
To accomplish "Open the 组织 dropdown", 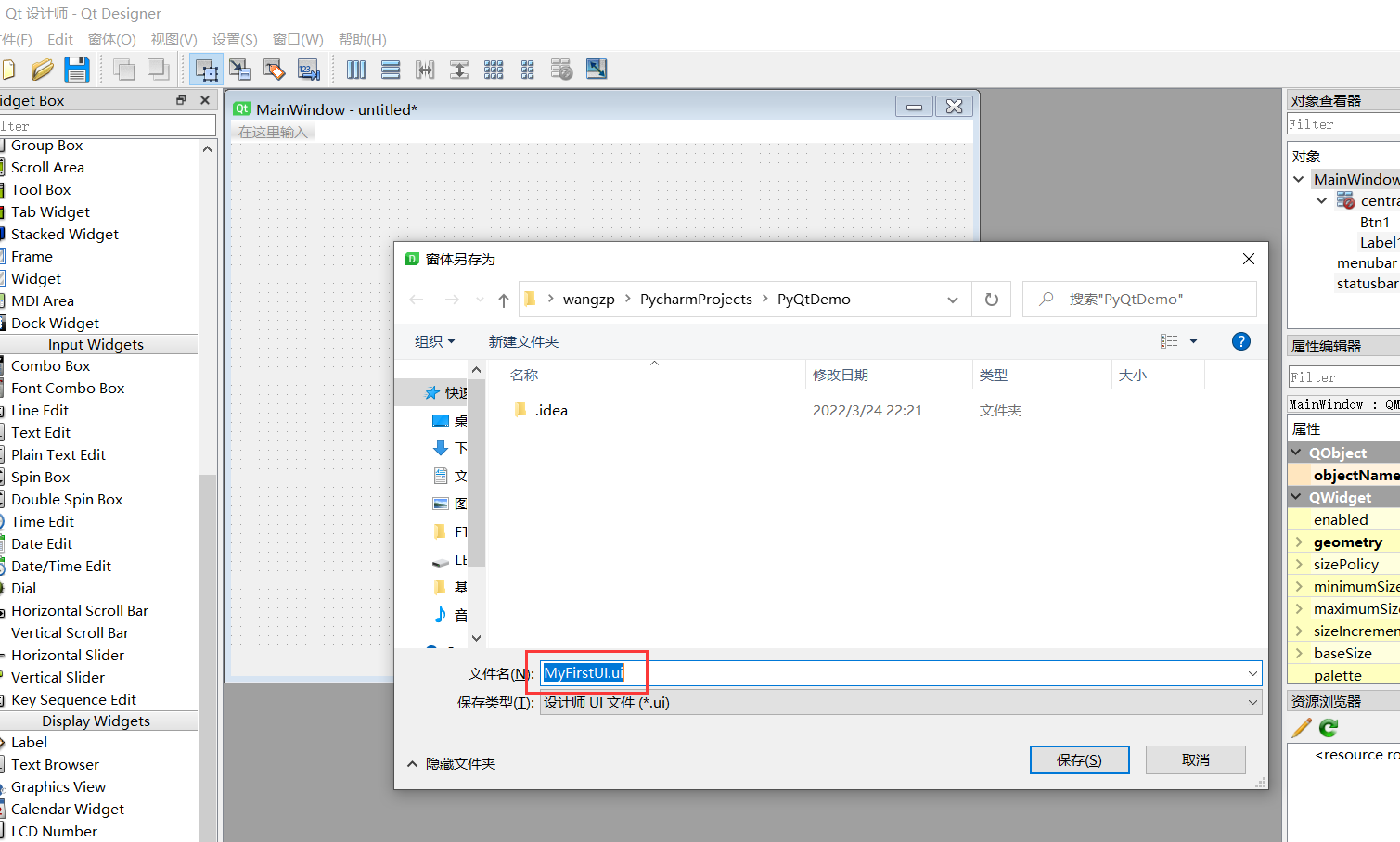I will click(x=435, y=341).
